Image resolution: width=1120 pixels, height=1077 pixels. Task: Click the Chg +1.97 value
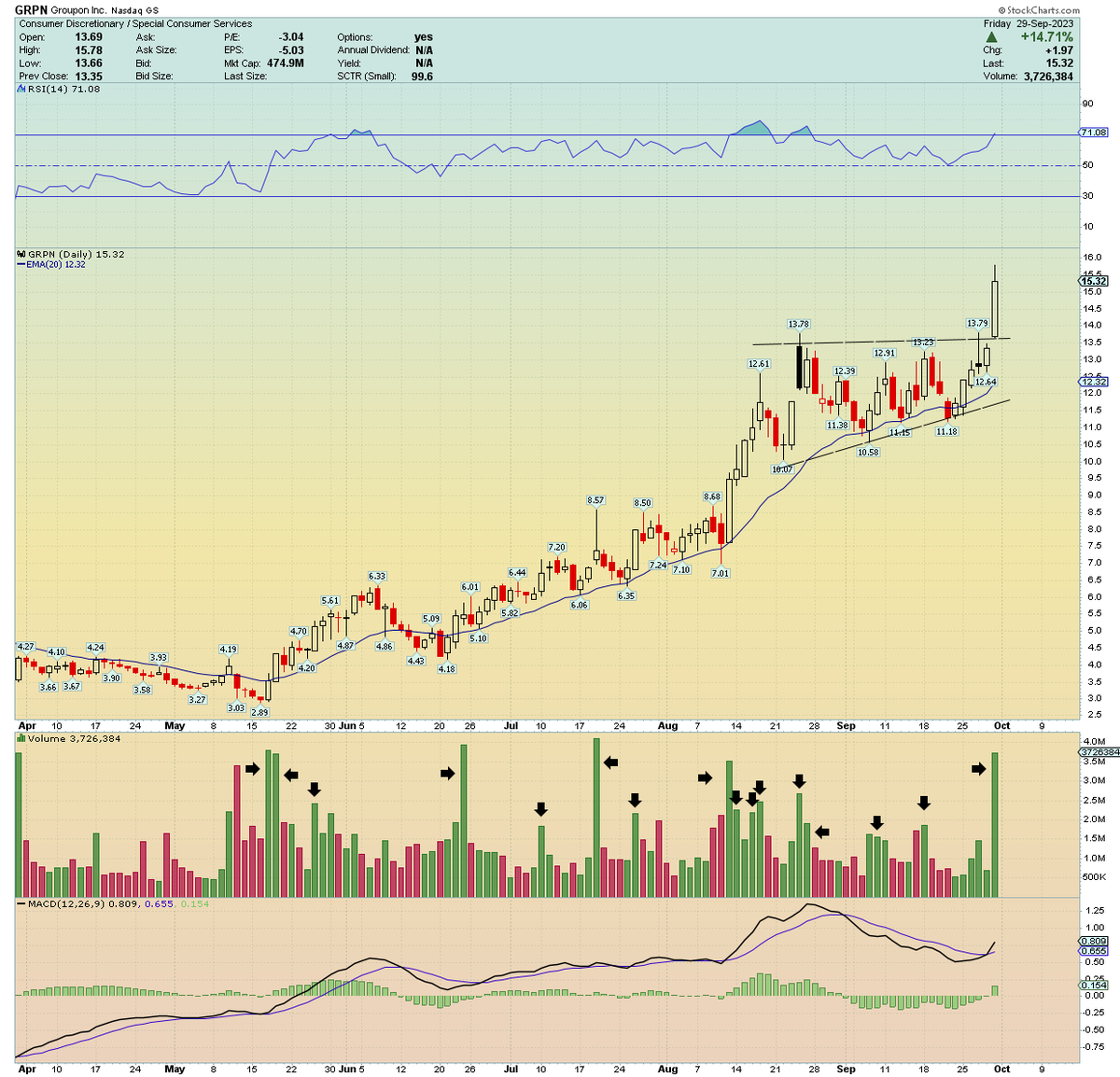click(1058, 50)
